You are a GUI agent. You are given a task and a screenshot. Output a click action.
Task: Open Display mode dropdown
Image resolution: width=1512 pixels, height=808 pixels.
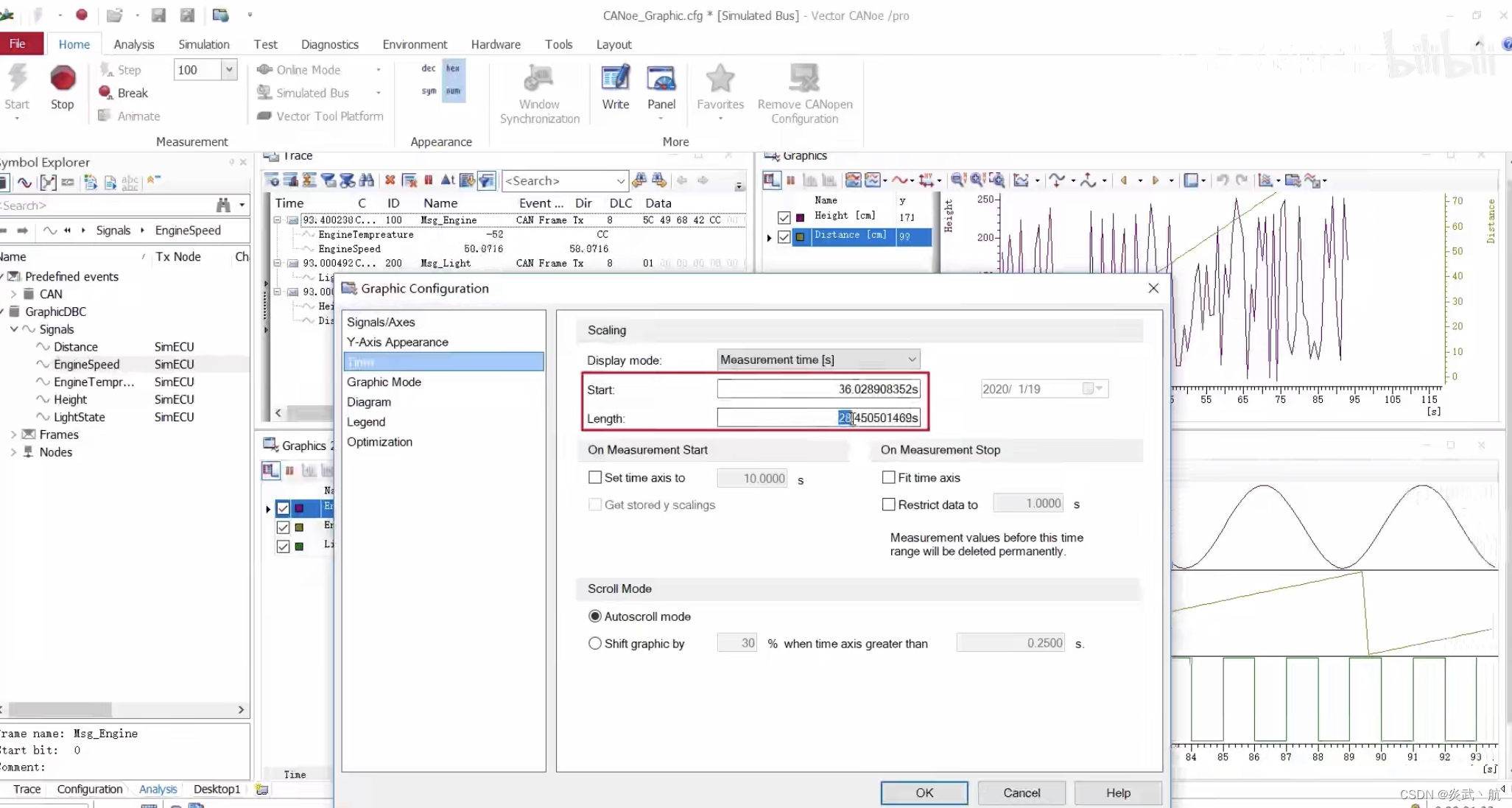pyautogui.click(x=912, y=359)
